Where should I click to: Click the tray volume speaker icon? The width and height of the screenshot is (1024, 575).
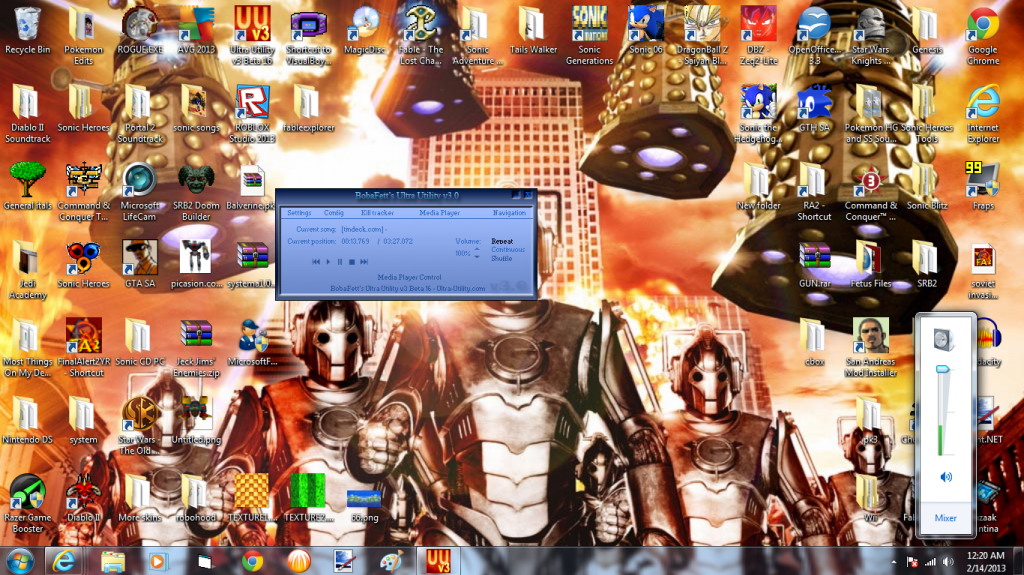click(x=948, y=562)
